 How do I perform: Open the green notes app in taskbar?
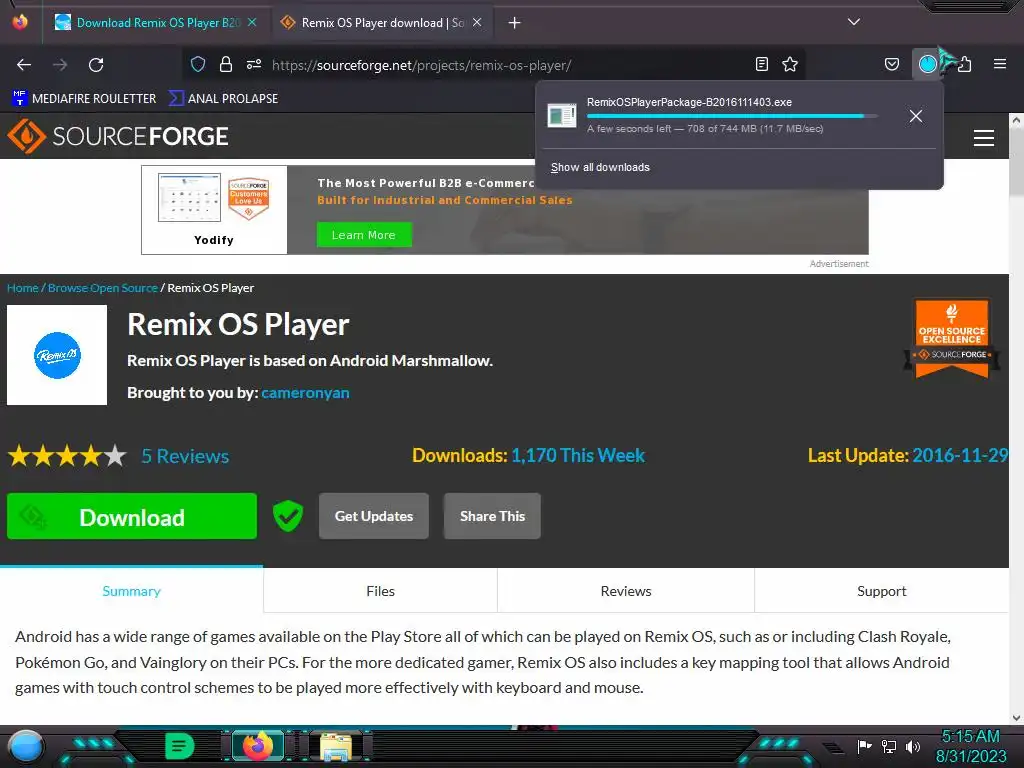coord(180,746)
